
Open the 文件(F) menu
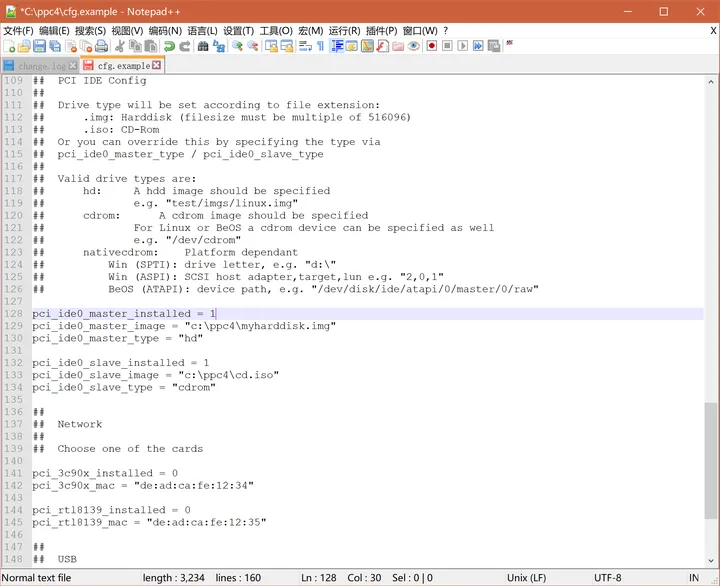(x=18, y=31)
